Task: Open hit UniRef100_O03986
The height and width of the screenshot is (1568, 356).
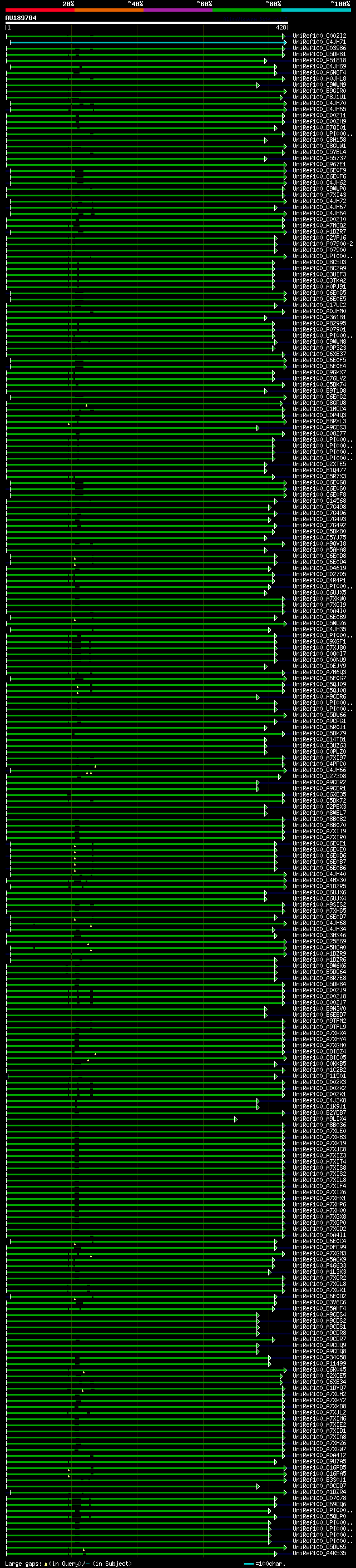Action: 319,48
